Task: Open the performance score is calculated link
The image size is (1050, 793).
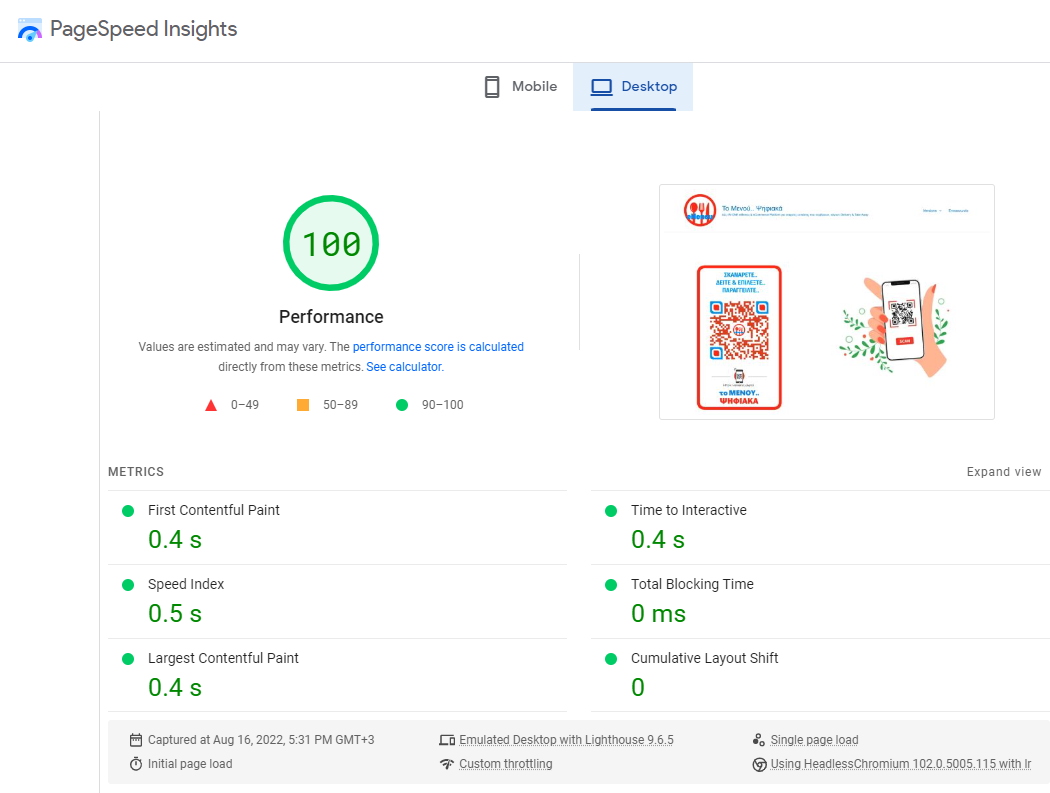Action: pyautogui.click(x=438, y=347)
